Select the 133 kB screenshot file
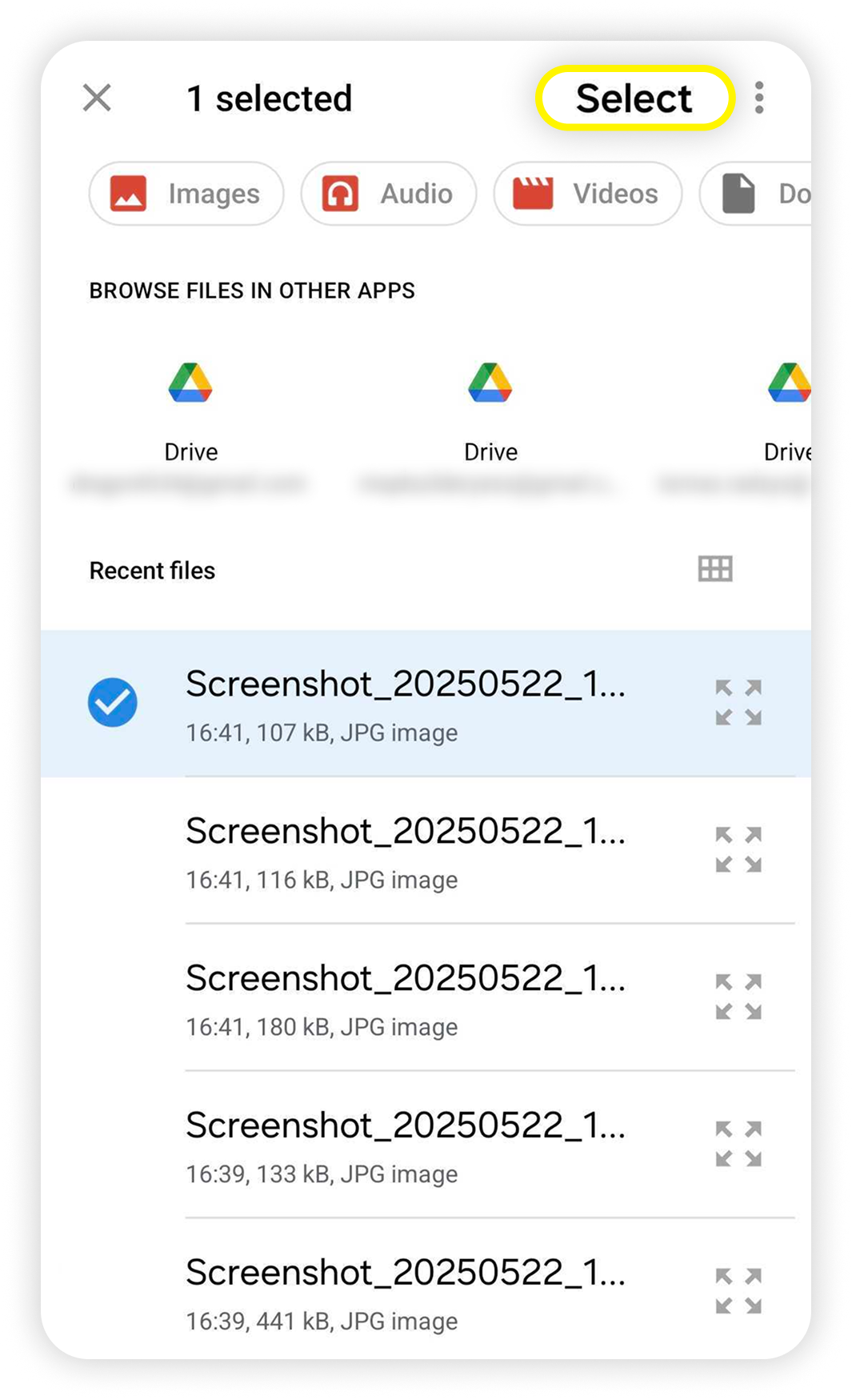Viewport: 852px width, 1400px height. (426, 1145)
